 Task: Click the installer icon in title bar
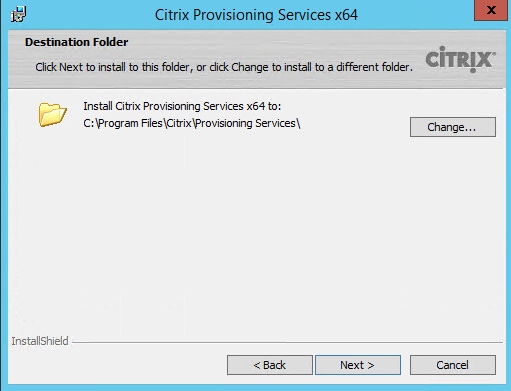(x=18, y=14)
